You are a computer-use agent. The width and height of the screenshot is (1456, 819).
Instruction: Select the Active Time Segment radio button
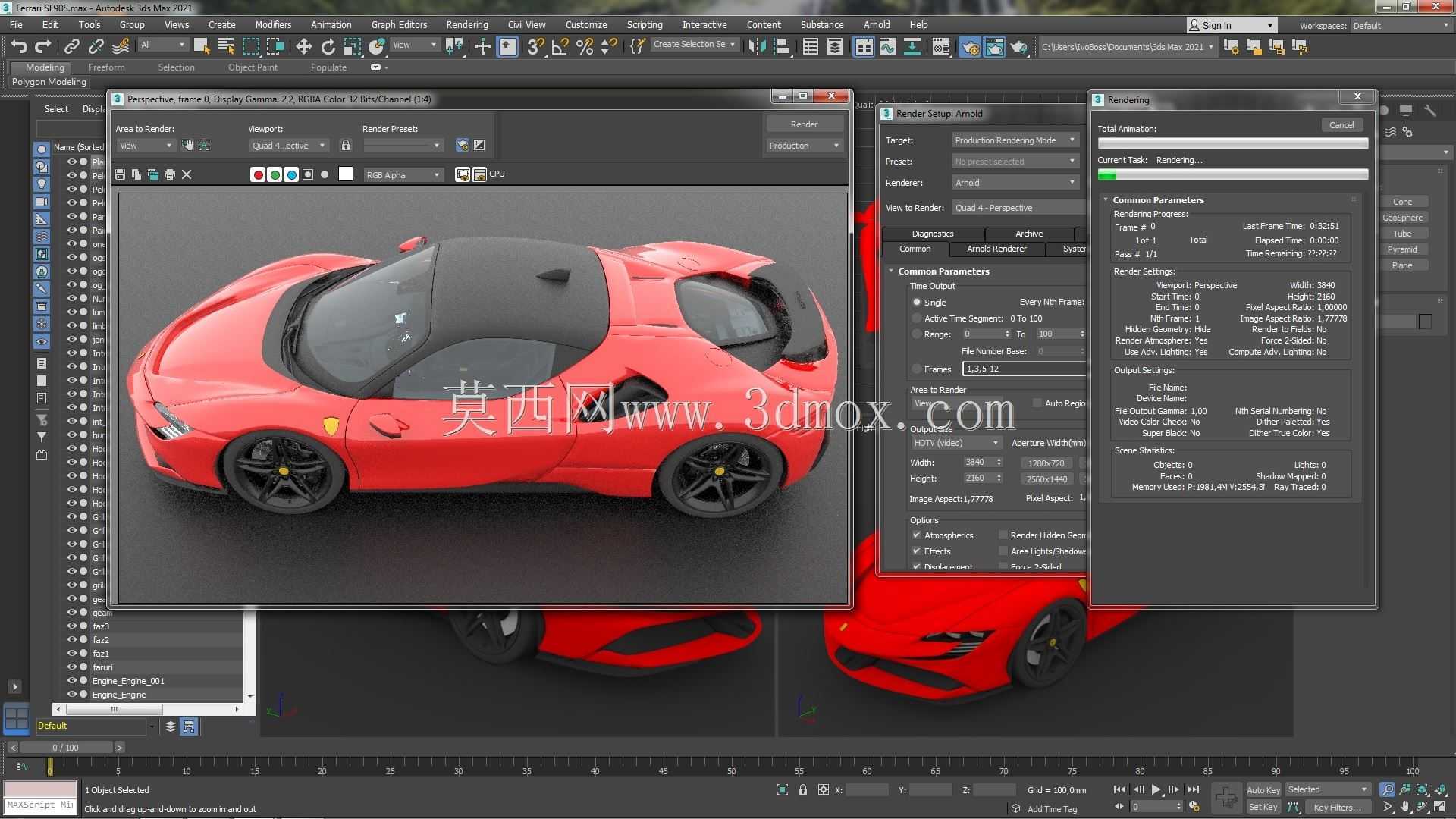click(917, 318)
